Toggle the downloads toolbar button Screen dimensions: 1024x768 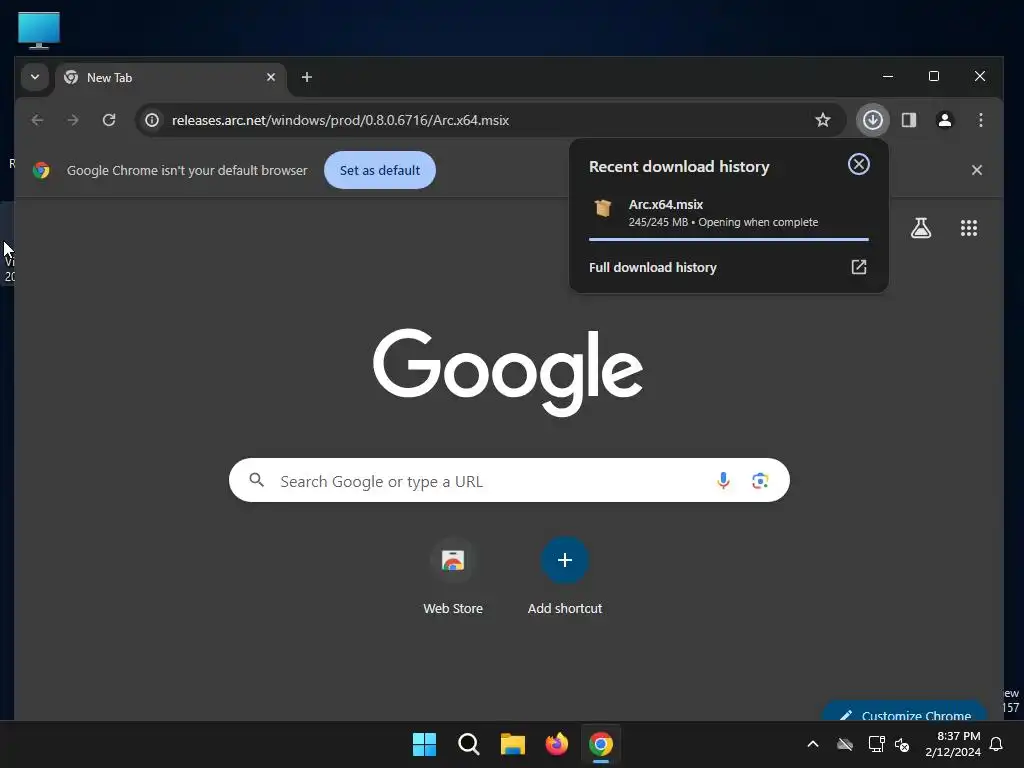(x=872, y=120)
